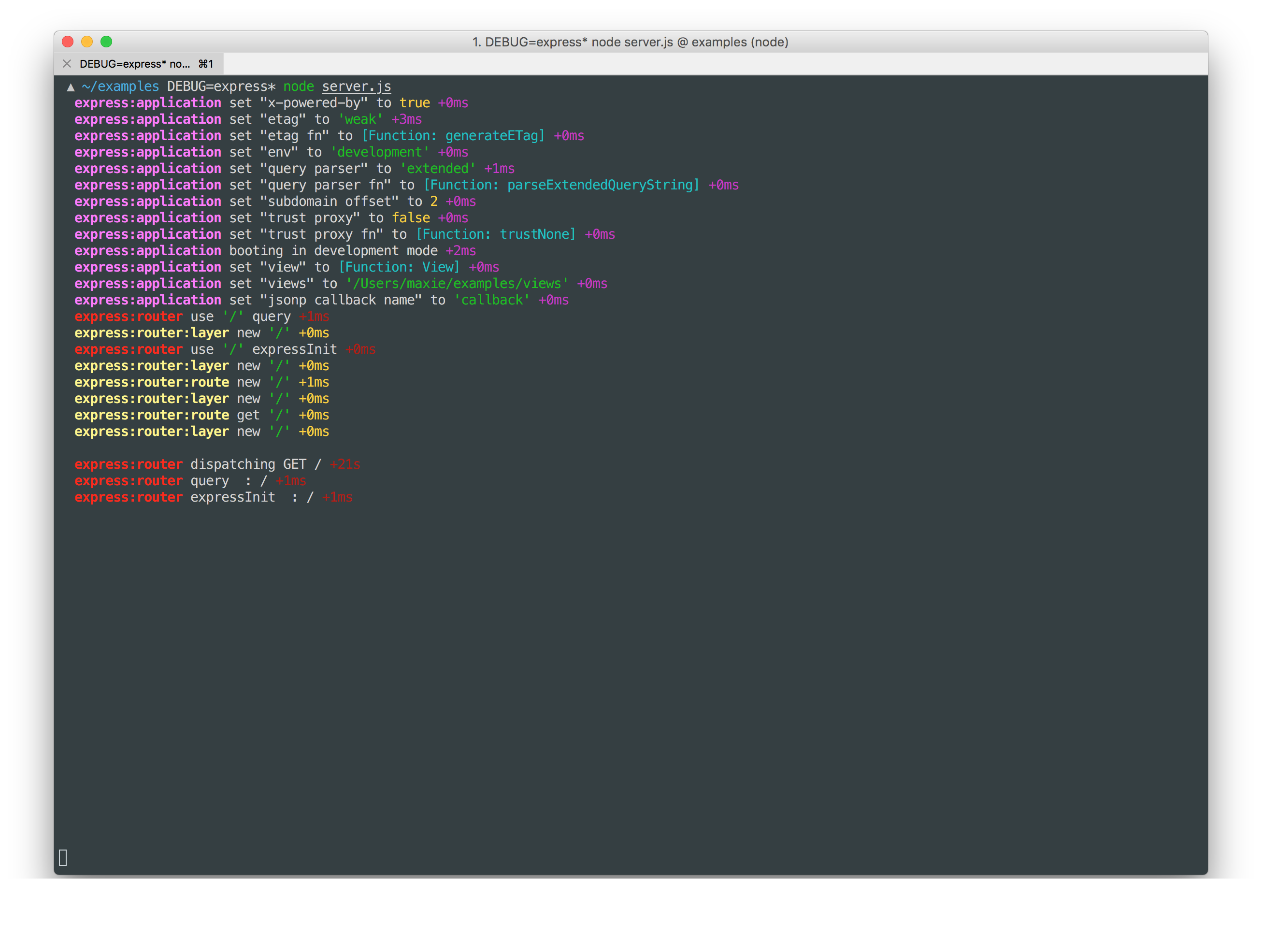Click the underlined server.js filename

click(x=356, y=86)
